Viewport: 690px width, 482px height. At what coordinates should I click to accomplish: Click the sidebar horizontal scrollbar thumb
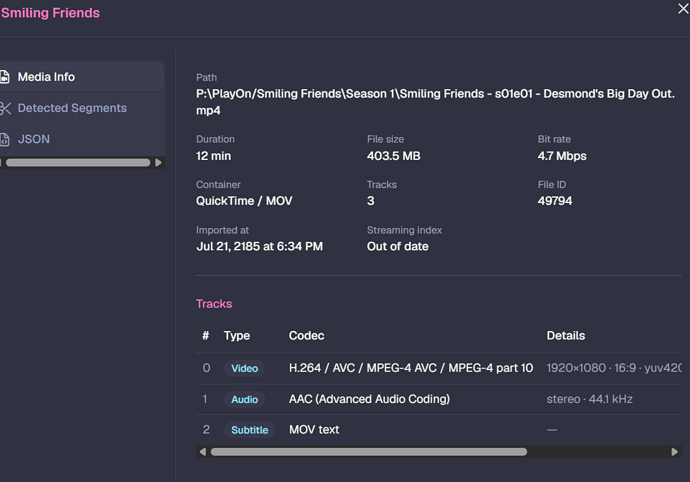pos(78,163)
